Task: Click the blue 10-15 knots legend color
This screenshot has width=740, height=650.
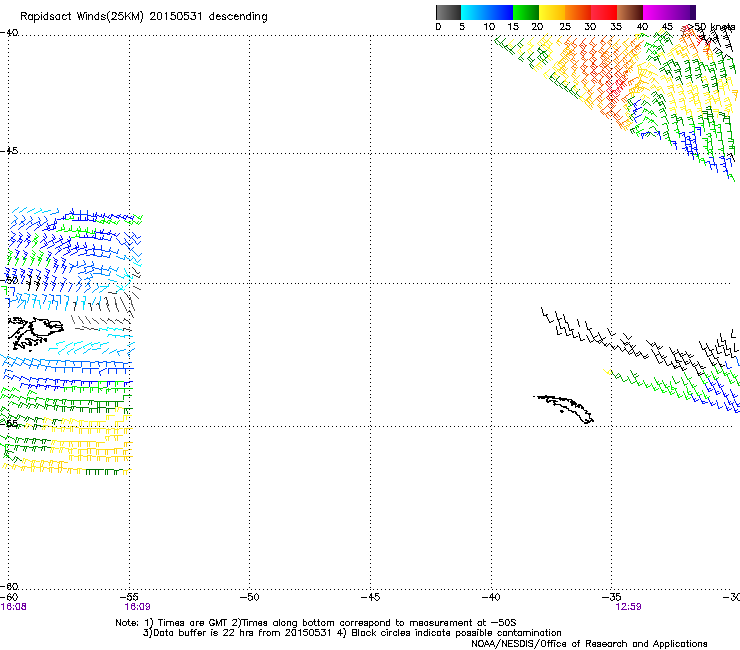Action: pos(500,12)
